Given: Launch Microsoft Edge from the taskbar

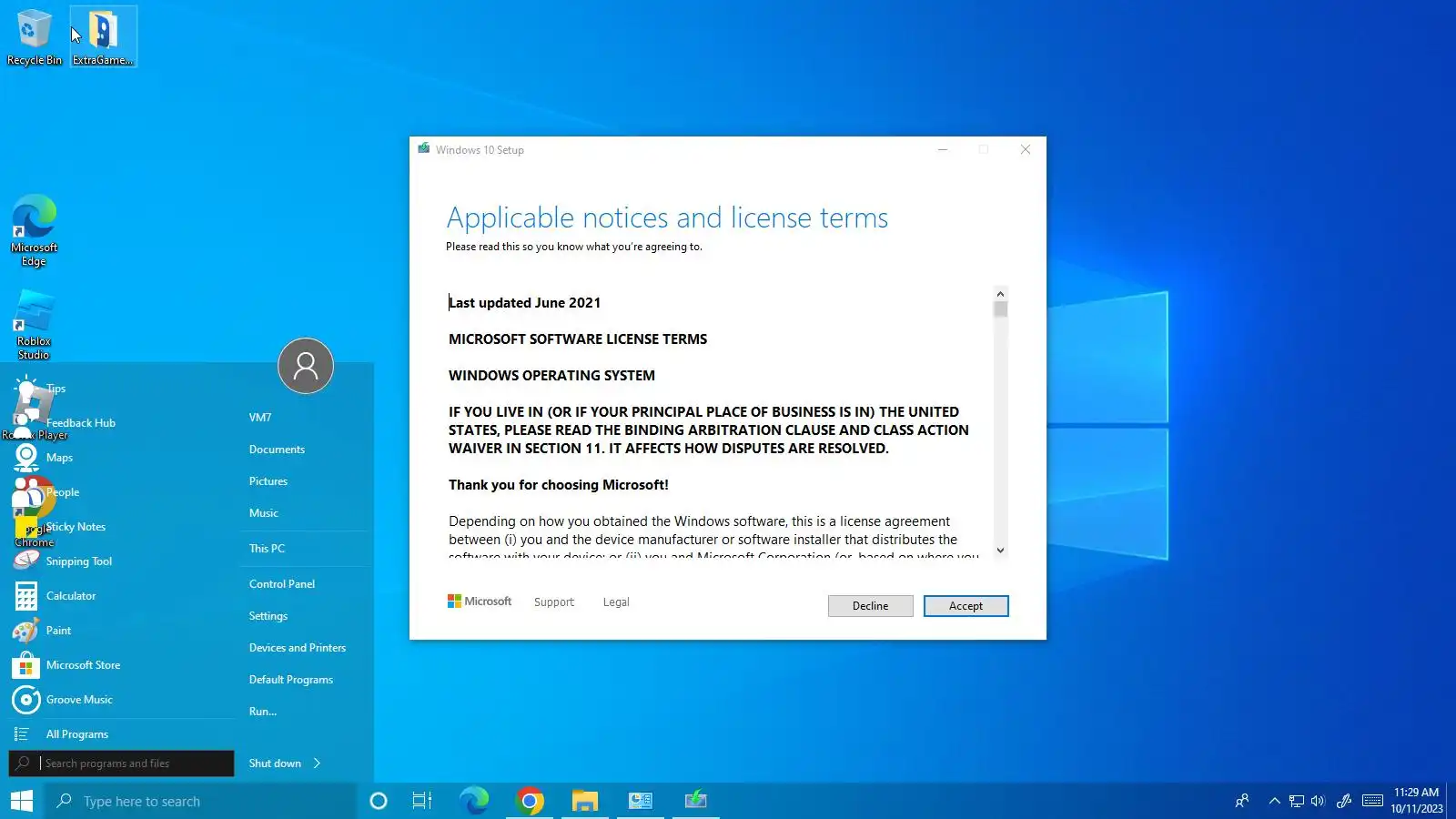Looking at the screenshot, I should [474, 801].
